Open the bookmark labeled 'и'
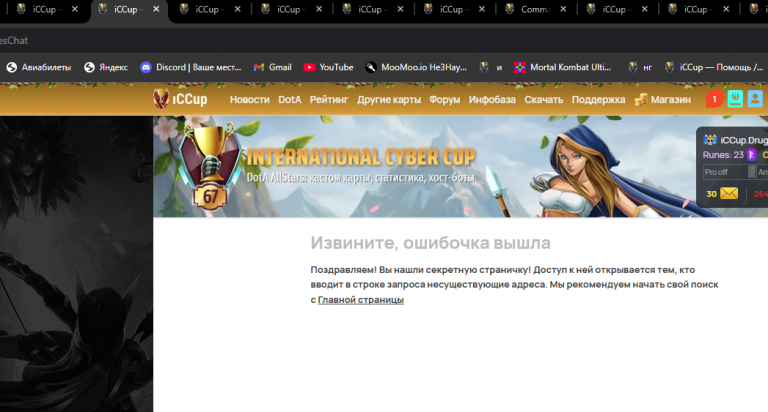 coord(491,68)
